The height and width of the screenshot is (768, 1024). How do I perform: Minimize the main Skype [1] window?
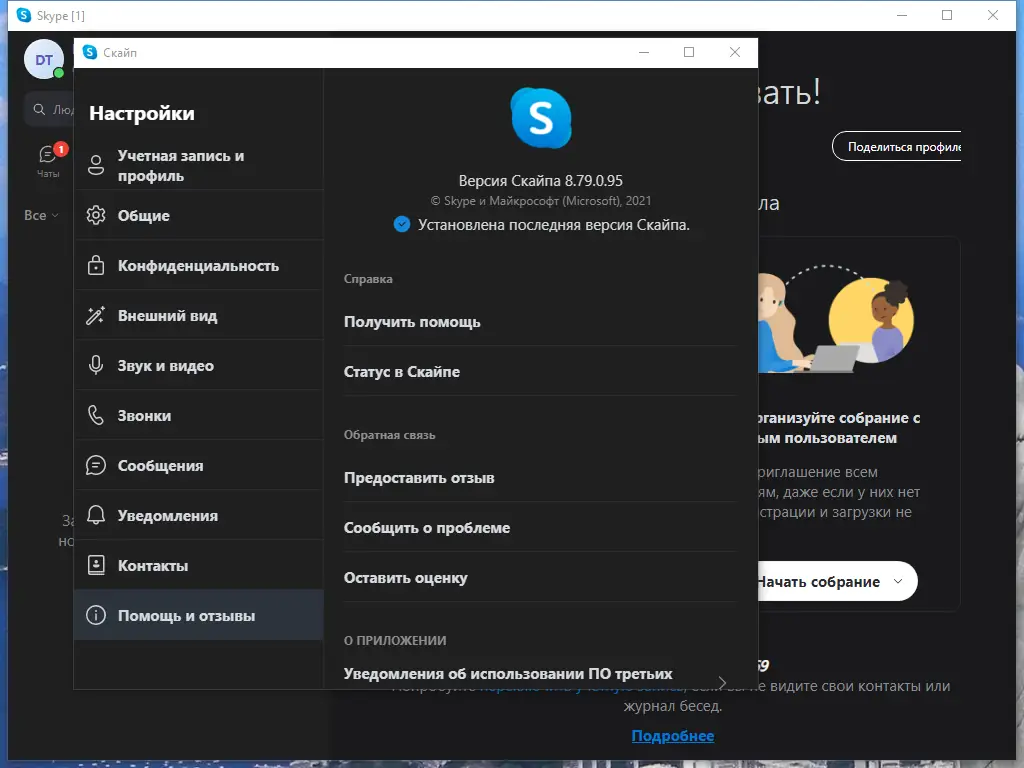pos(902,15)
